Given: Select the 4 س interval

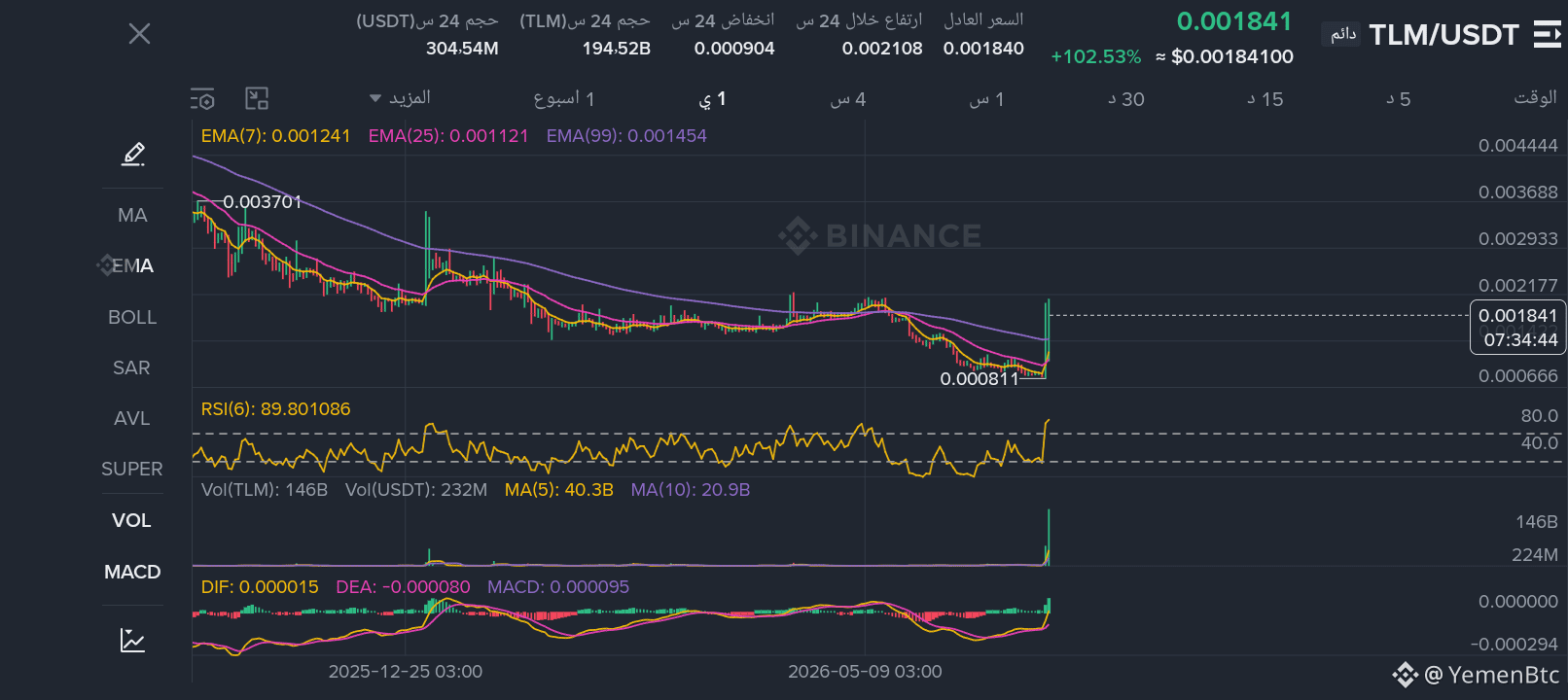Looking at the screenshot, I should (848, 99).
